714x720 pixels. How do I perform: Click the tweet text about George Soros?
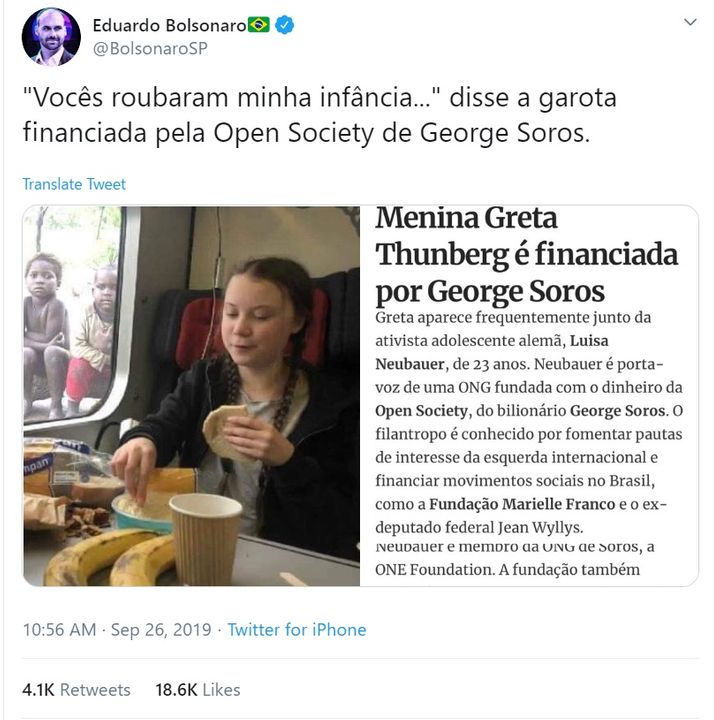(x=320, y=115)
